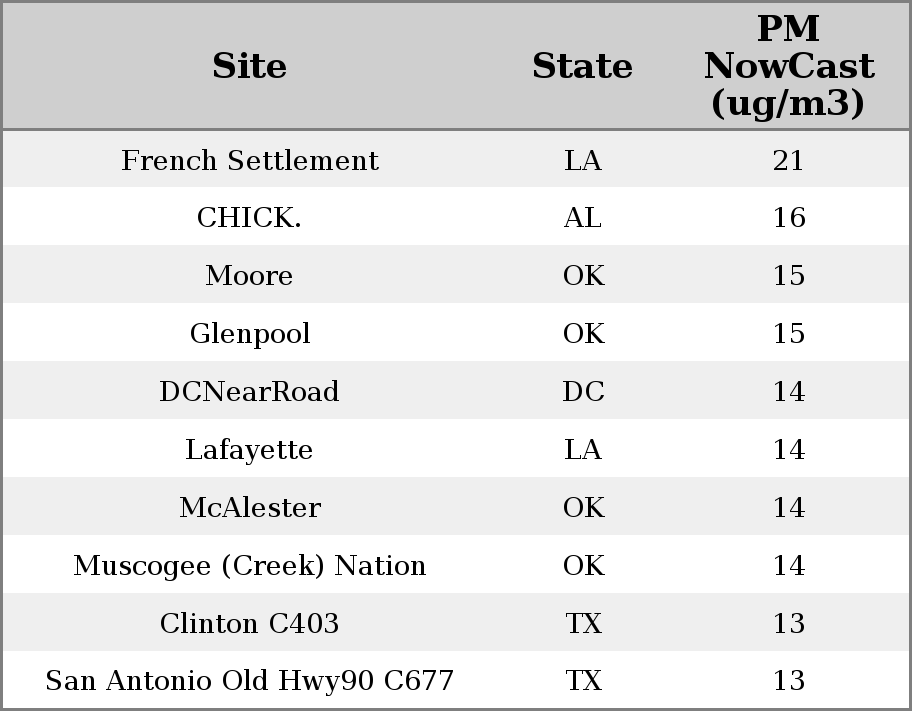Select French Settlement's PM value 21
This screenshot has height=711, width=912.
point(788,160)
